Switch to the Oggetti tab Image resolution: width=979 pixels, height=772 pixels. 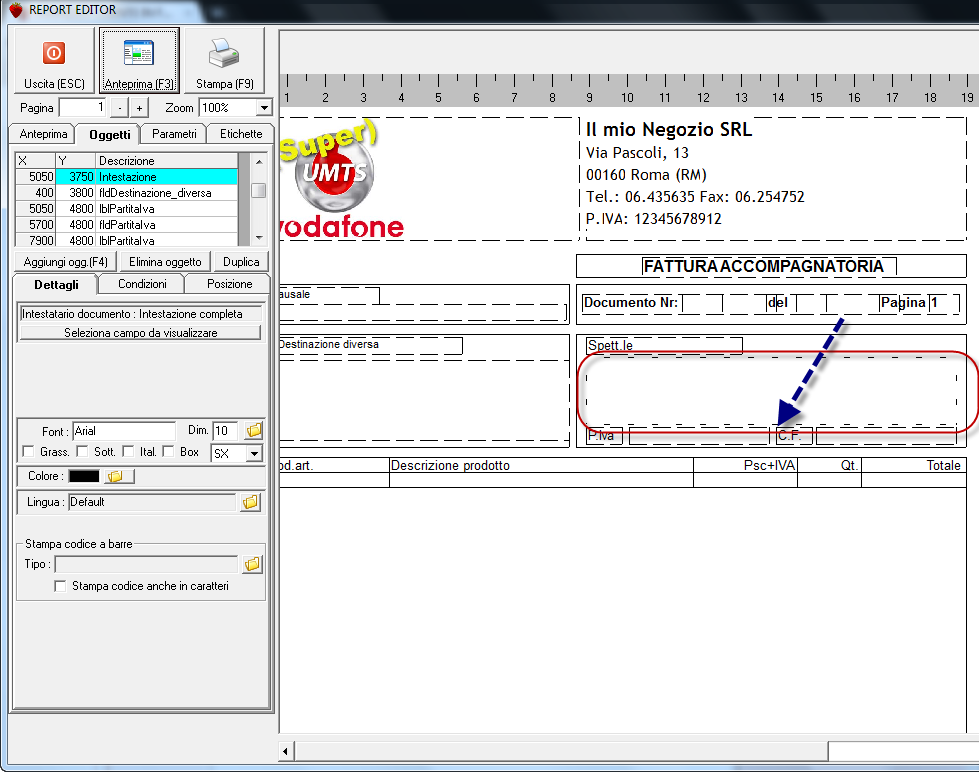point(110,134)
